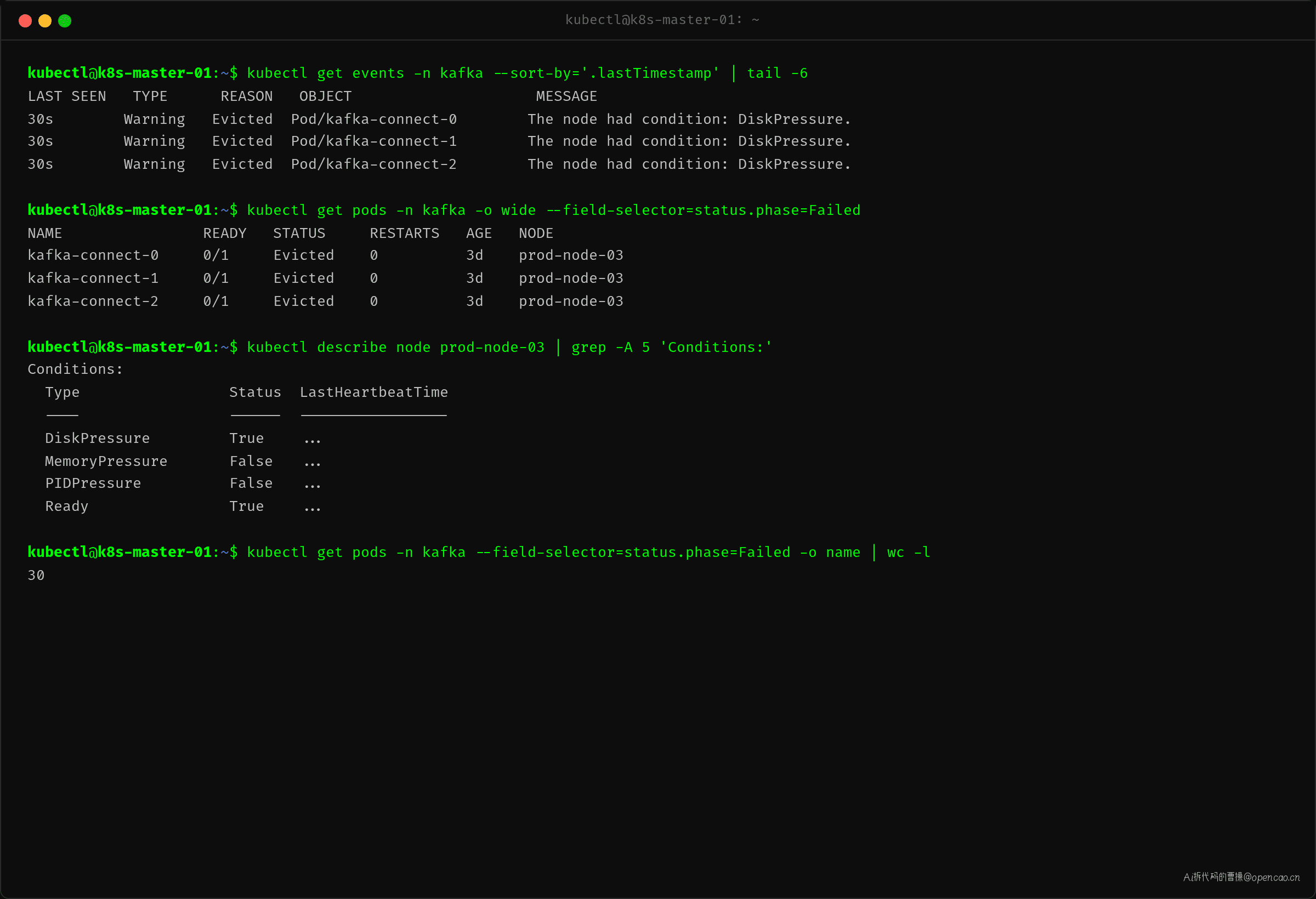The image size is (1316, 899).
Task: Click the terminal window title text
Action: point(662,20)
